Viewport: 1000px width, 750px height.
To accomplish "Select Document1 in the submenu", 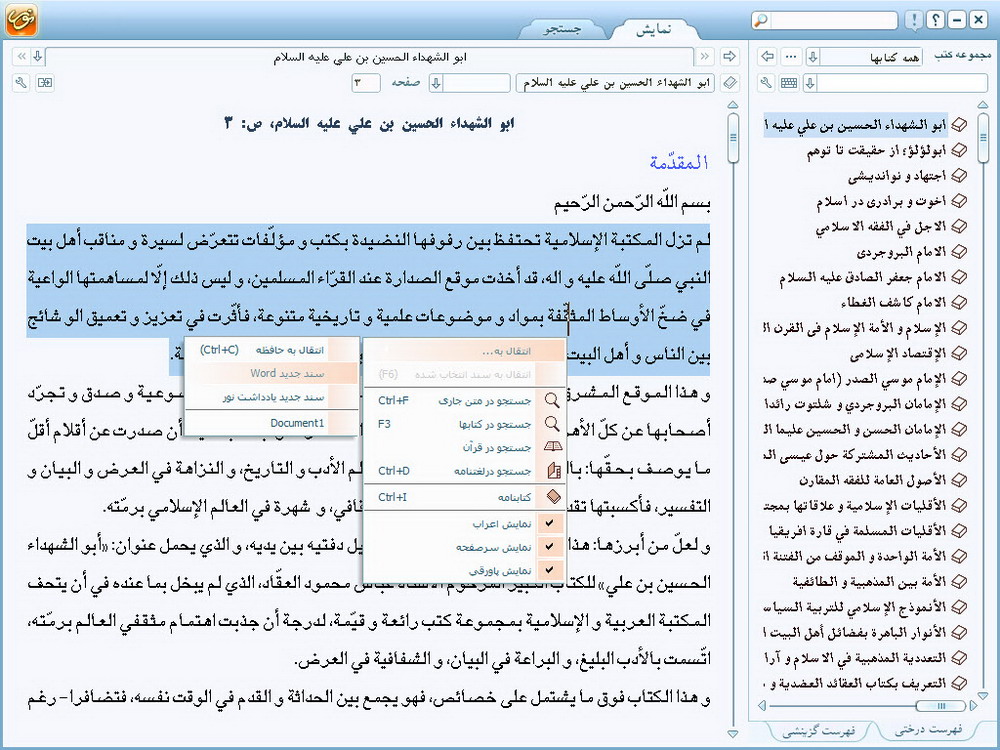I will point(272,423).
